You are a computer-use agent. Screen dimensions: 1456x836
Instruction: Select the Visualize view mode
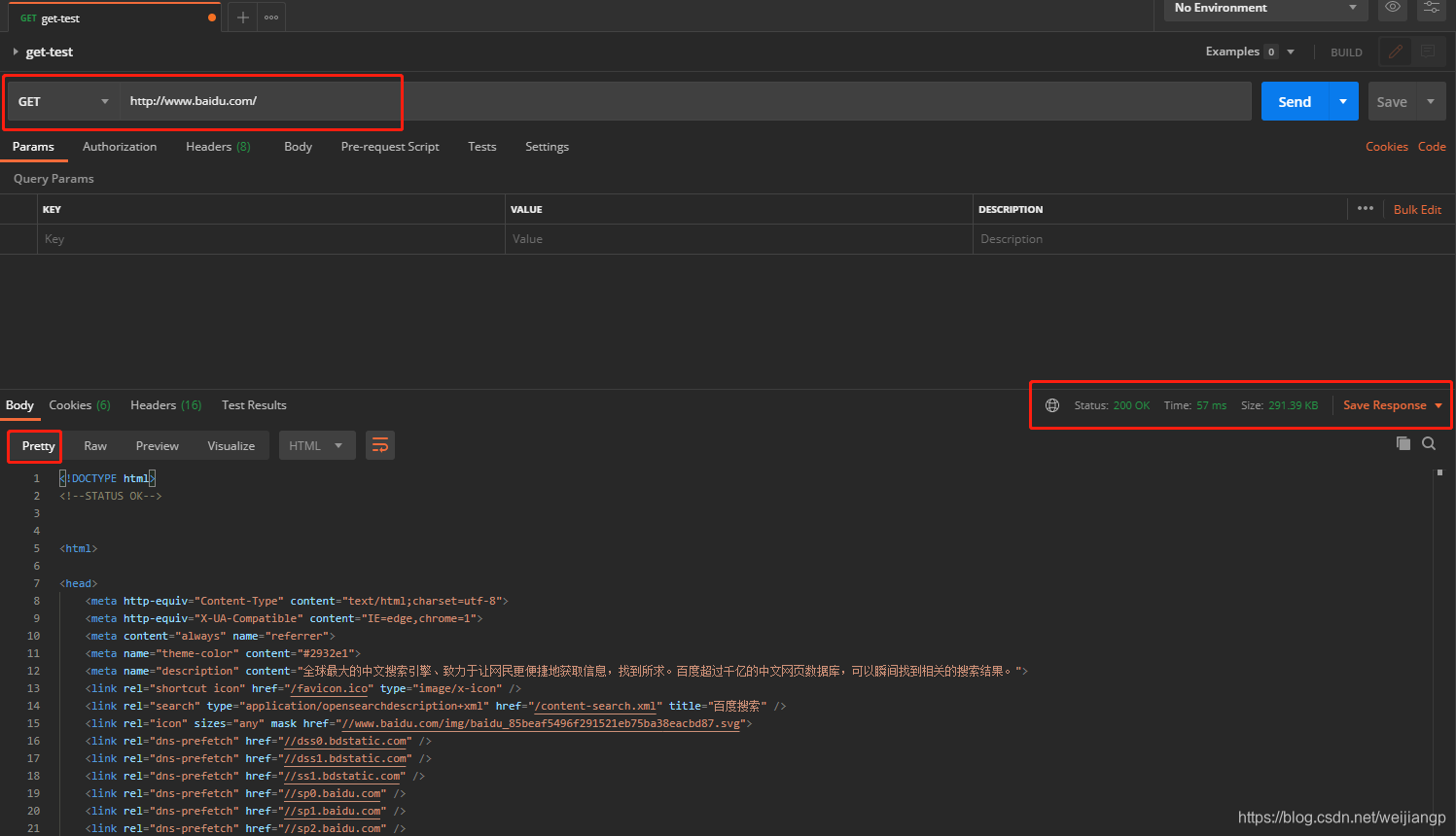pyautogui.click(x=231, y=446)
